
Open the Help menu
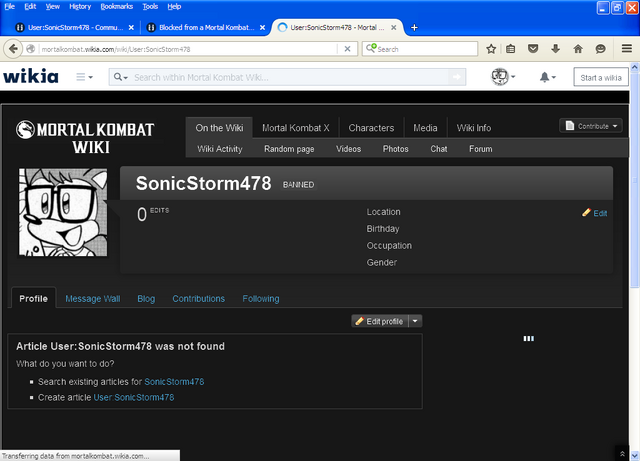(x=174, y=7)
